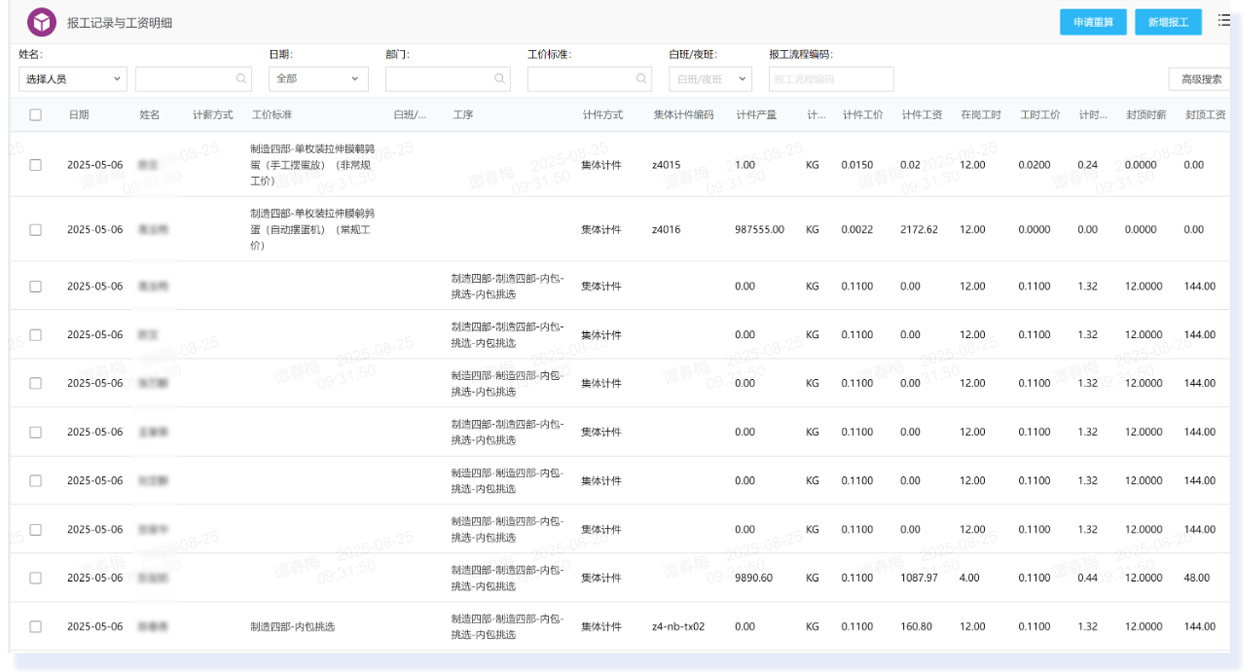Click the 集体计件编码 column header
This screenshot has height=672, width=1246.
coord(684,115)
